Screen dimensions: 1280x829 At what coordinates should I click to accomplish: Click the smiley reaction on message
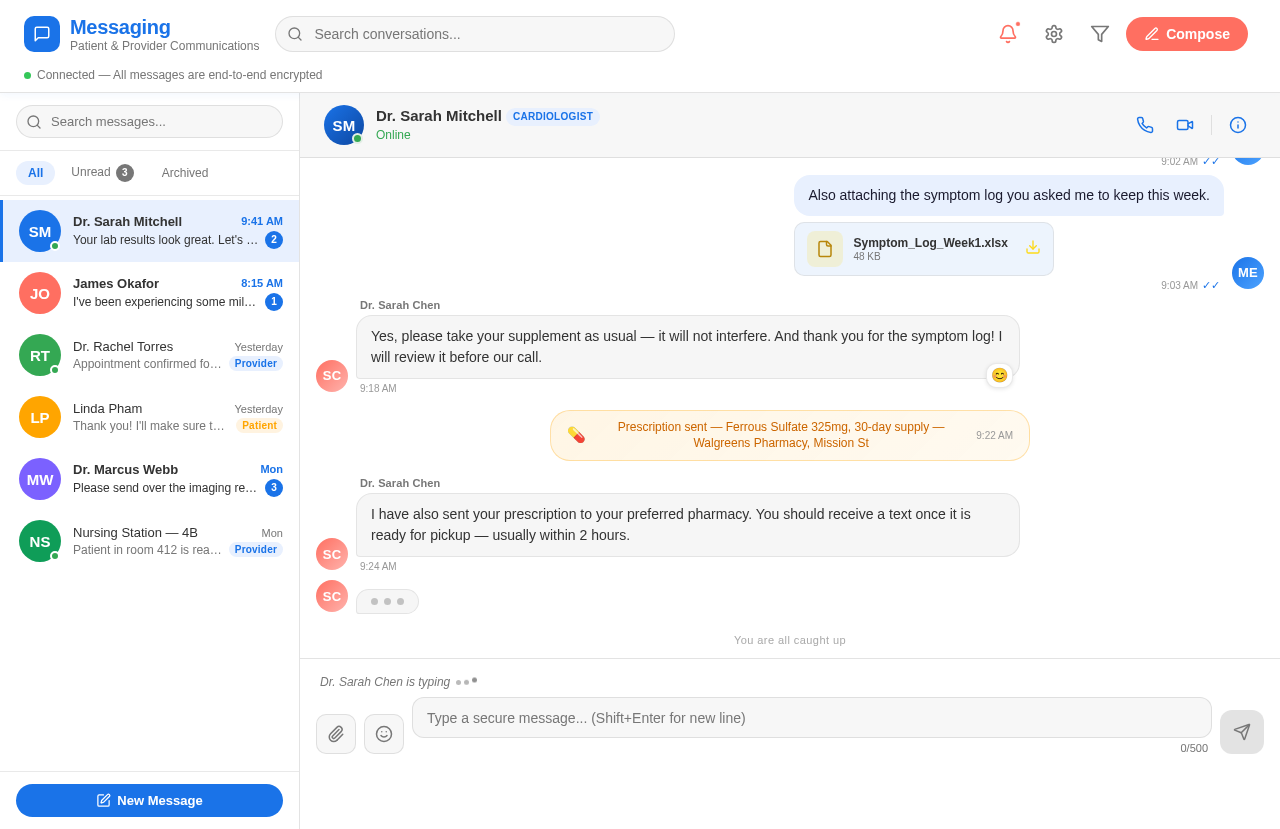tap(999, 375)
